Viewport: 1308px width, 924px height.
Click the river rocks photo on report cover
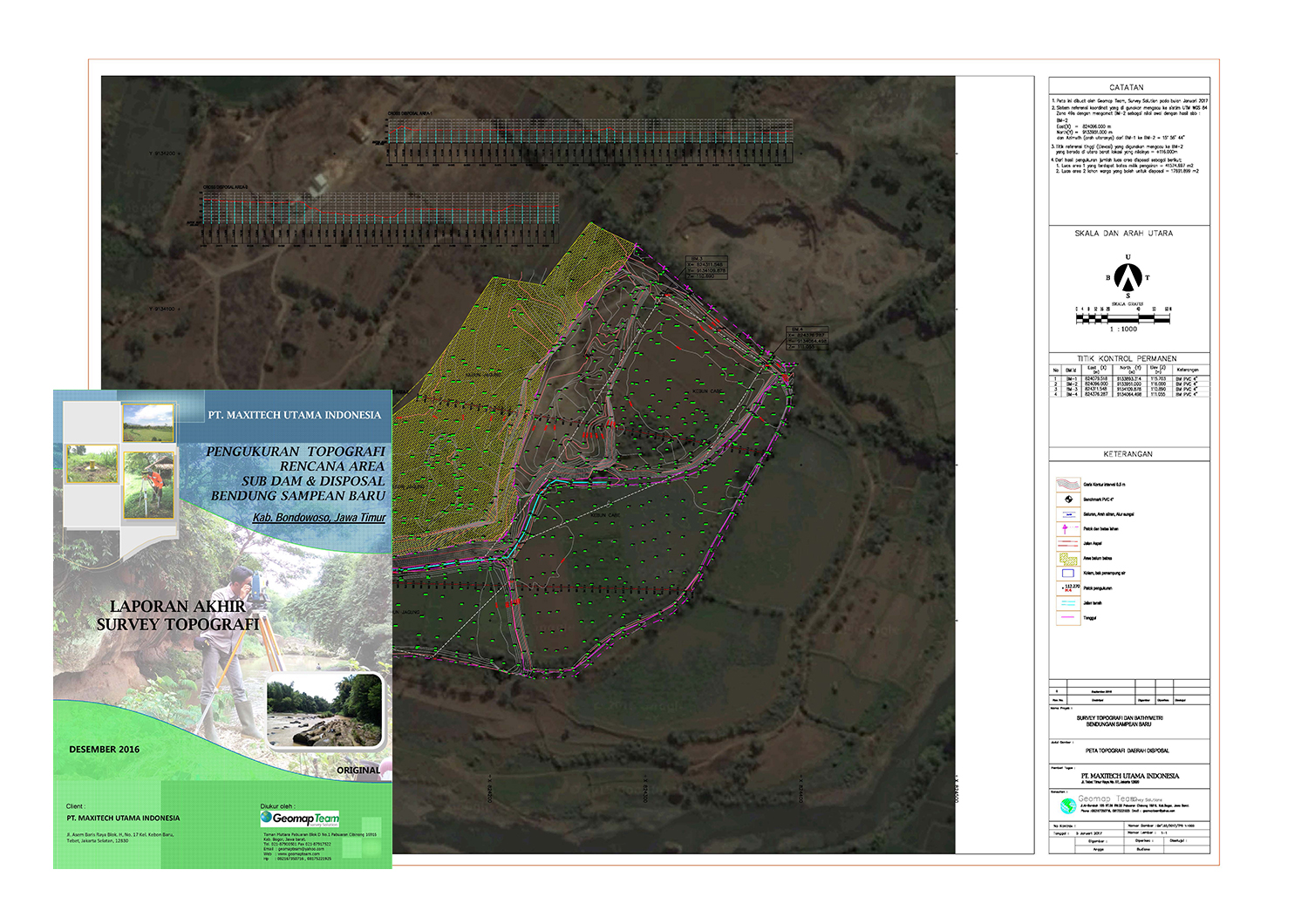[x=325, y=711]
